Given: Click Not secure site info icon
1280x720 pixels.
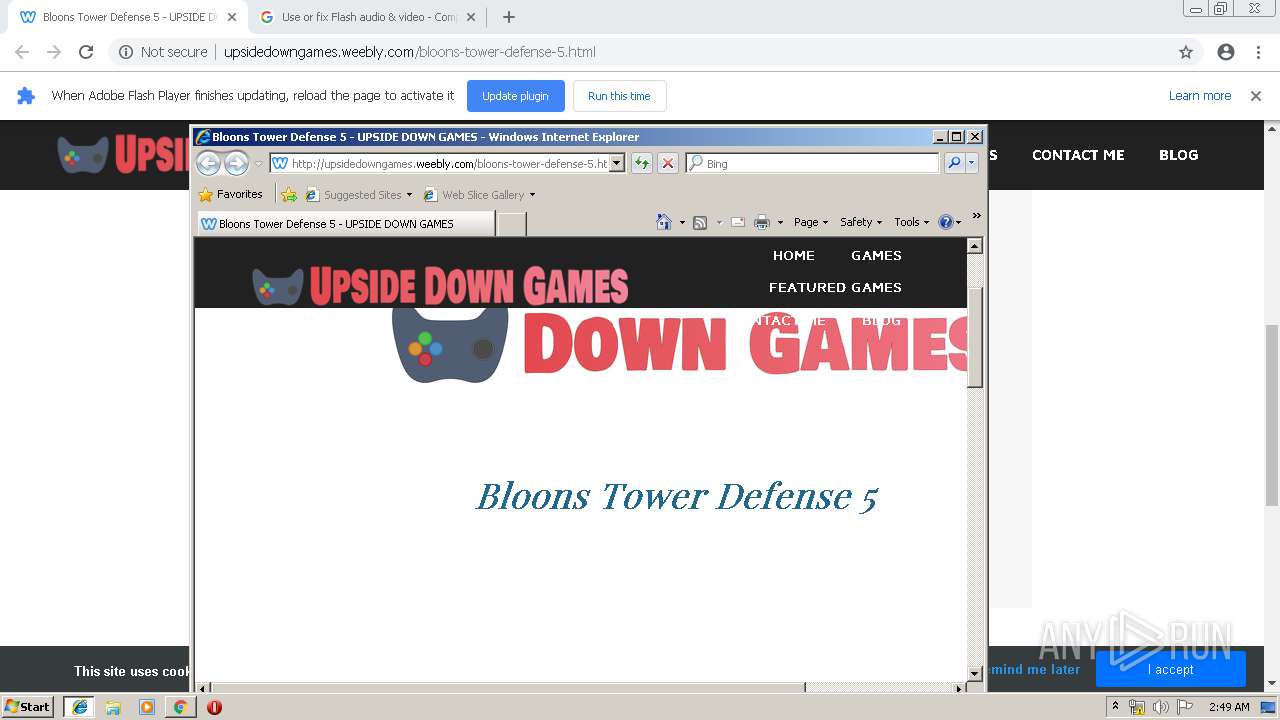Looking at the screenshot, I should (126, 52).
